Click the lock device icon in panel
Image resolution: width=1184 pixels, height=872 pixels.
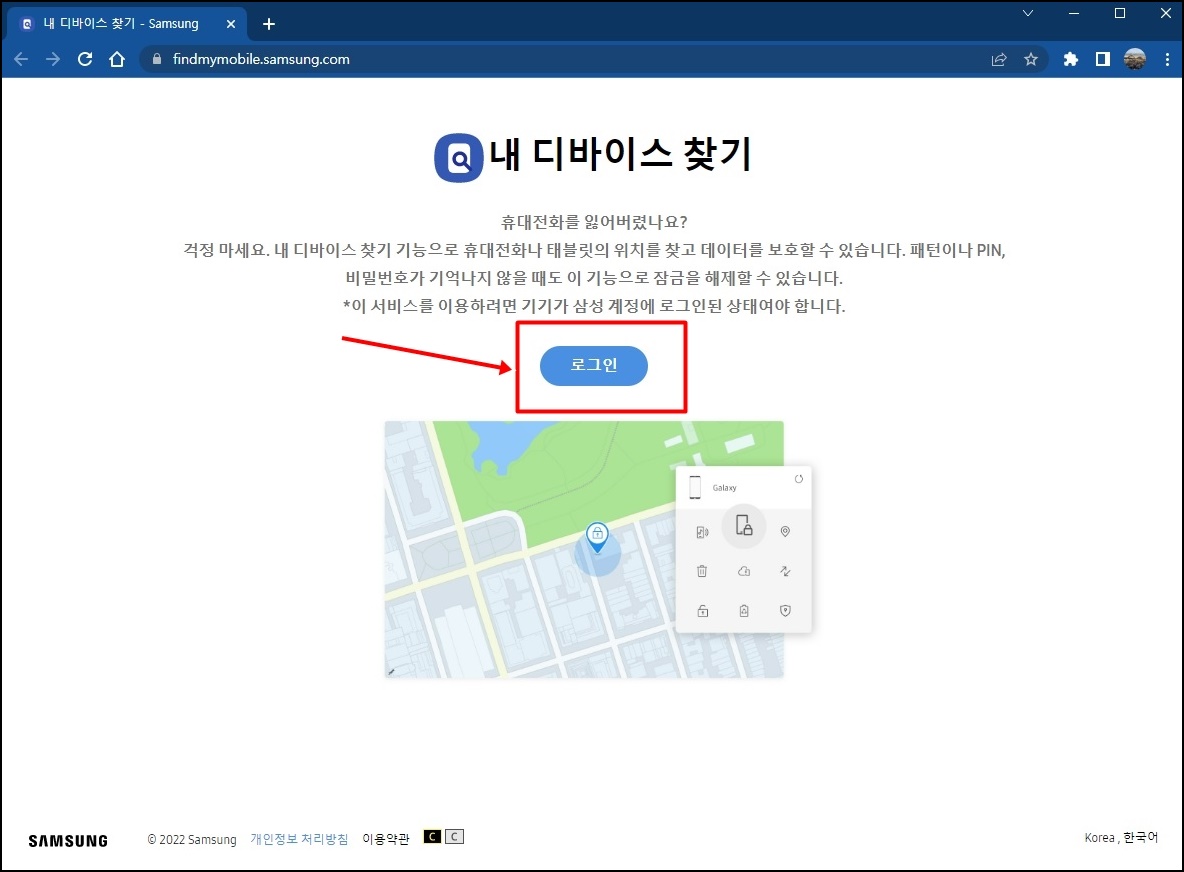point(744,525)
